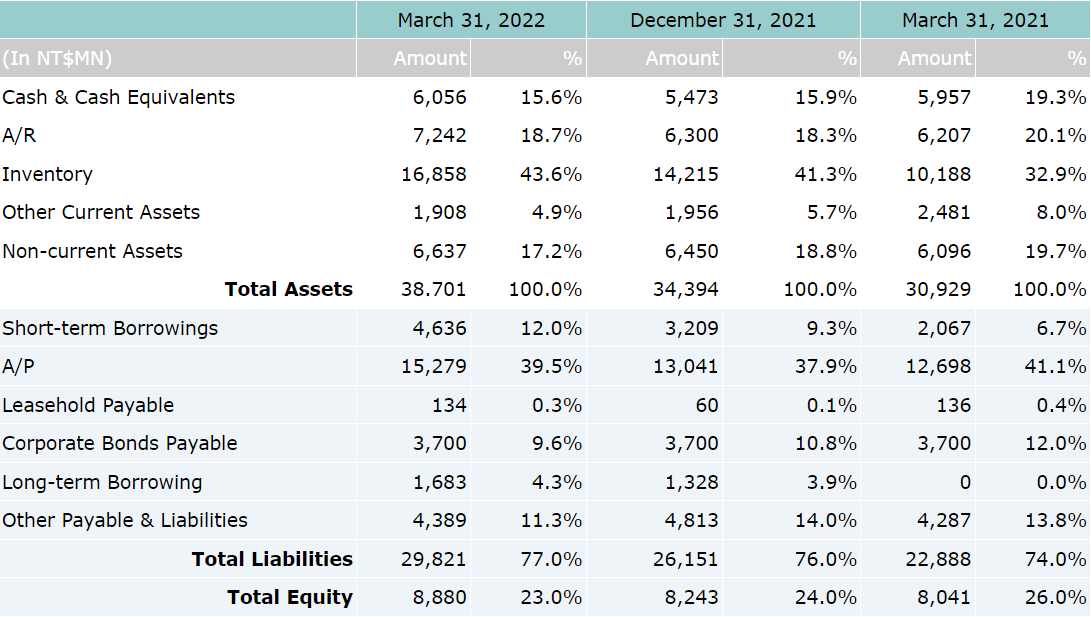Viewport: 1091px width, 617px height.
Task: Select the Long-term Borrowing row label
Action: click(x=102, y=482)
